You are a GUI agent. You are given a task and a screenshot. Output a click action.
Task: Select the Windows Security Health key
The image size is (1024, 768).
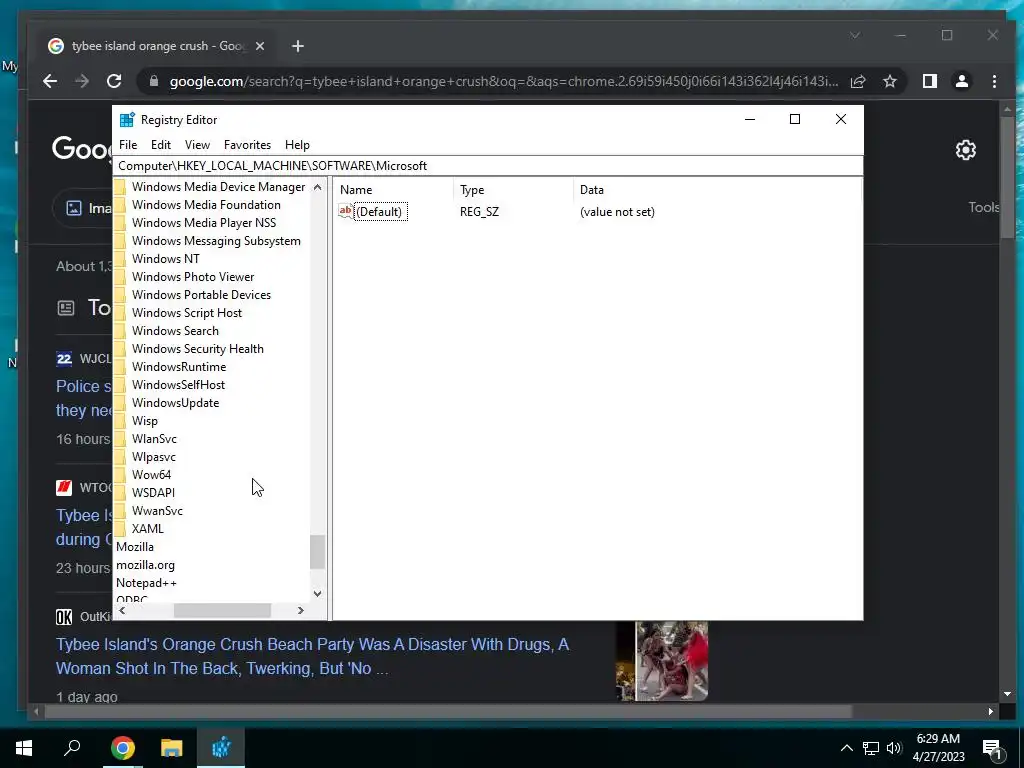point(198,349)
